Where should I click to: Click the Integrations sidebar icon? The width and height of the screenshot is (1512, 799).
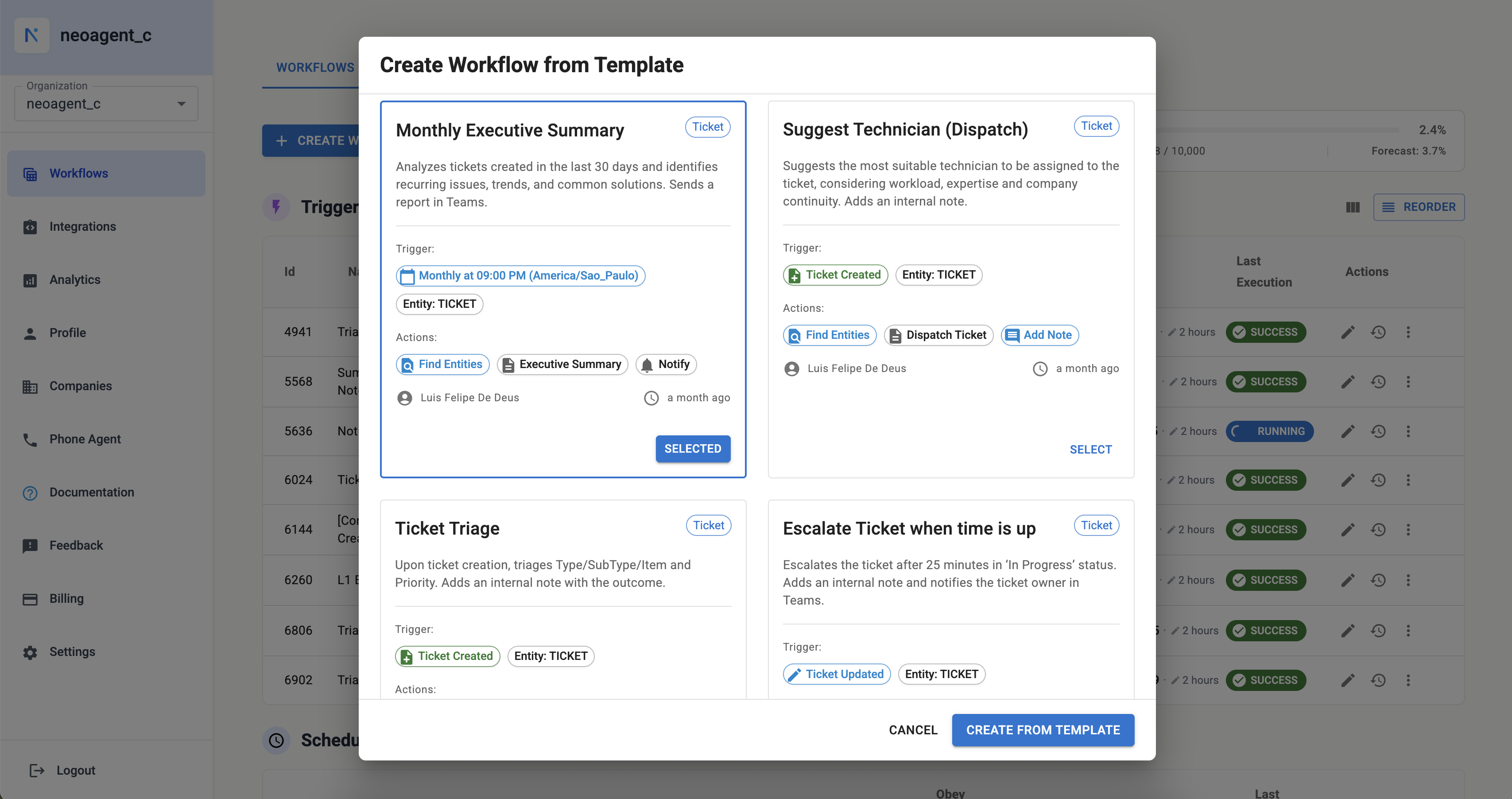(x=30, y=227)
